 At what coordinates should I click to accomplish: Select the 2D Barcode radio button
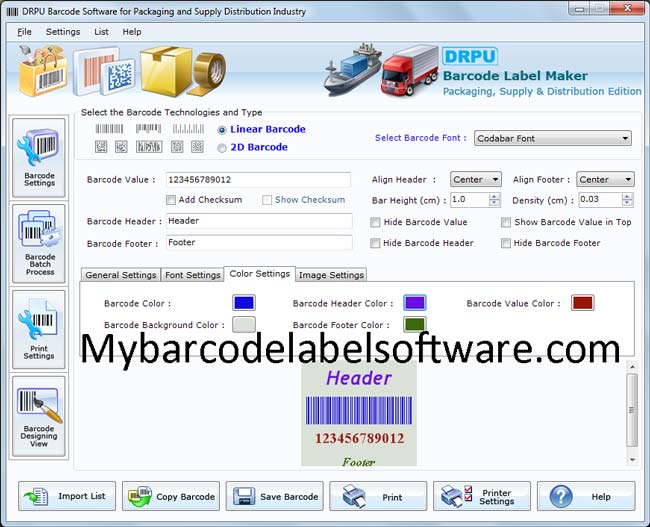(222, 148)
